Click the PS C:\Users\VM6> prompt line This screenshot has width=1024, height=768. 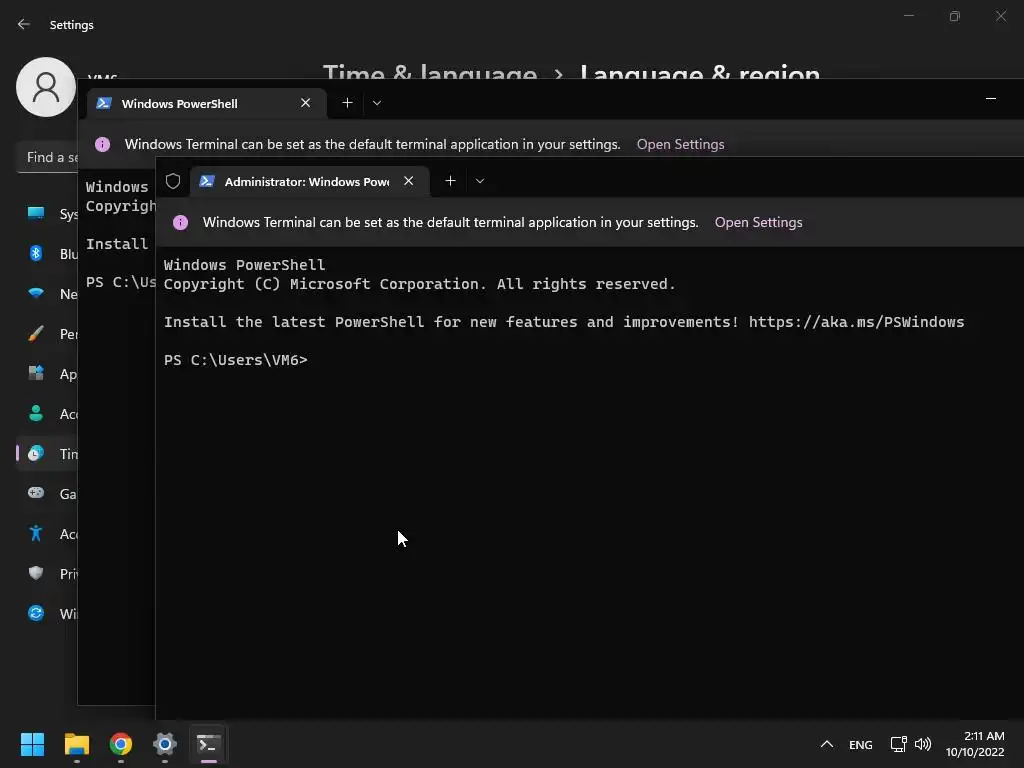(236, 360)
